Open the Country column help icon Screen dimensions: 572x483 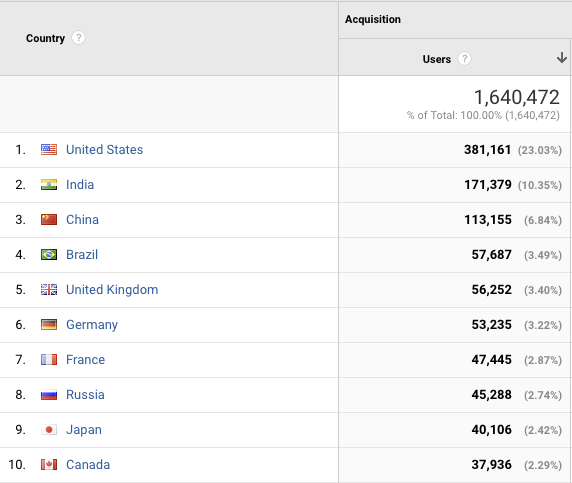pyautogui.click(x=78, y=38)
